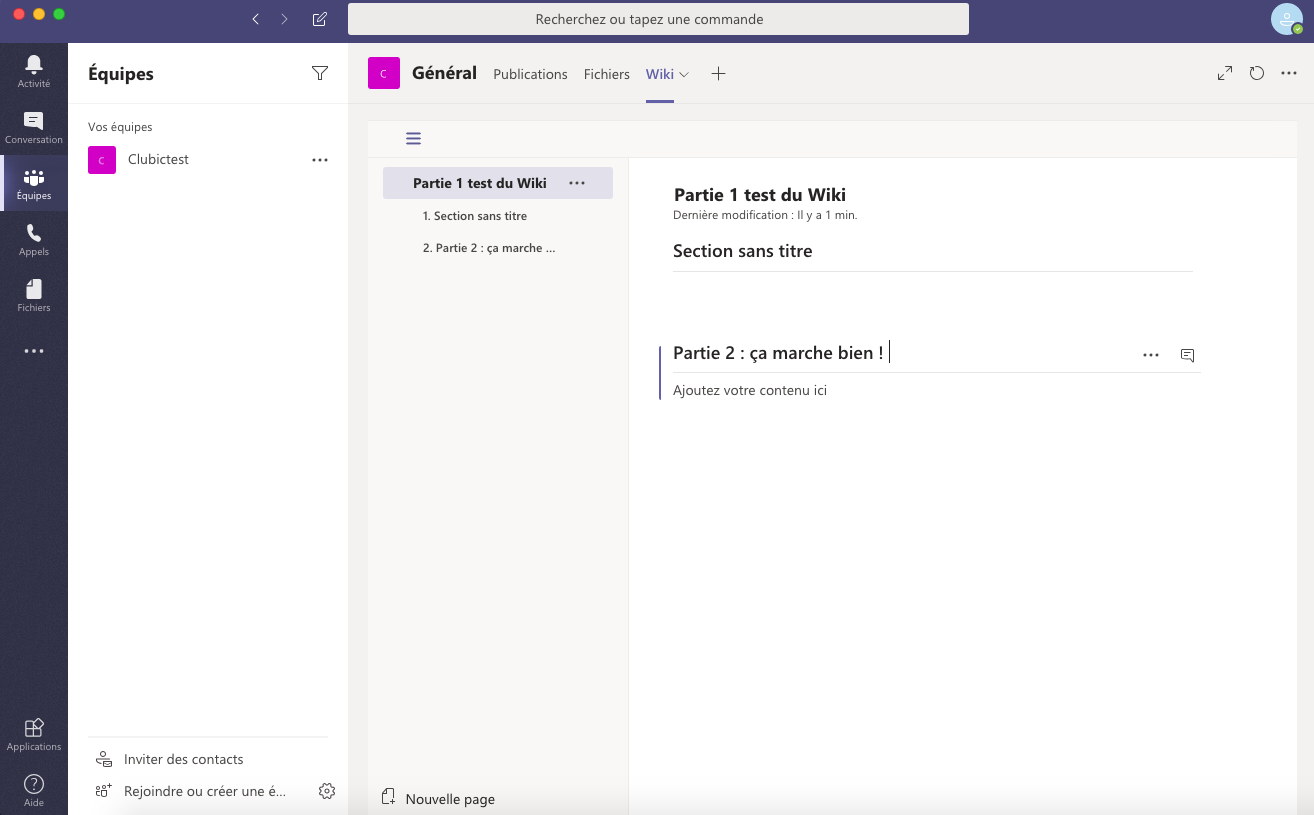Open more options for Clubictest team
The width and height of the screenshot is (1314, 815).
[320, 160]
